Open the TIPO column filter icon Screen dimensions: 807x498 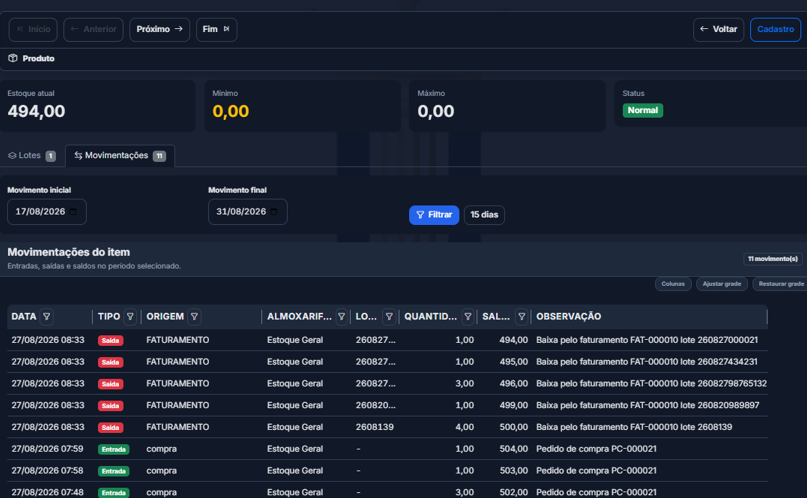(x=130, y=317)
